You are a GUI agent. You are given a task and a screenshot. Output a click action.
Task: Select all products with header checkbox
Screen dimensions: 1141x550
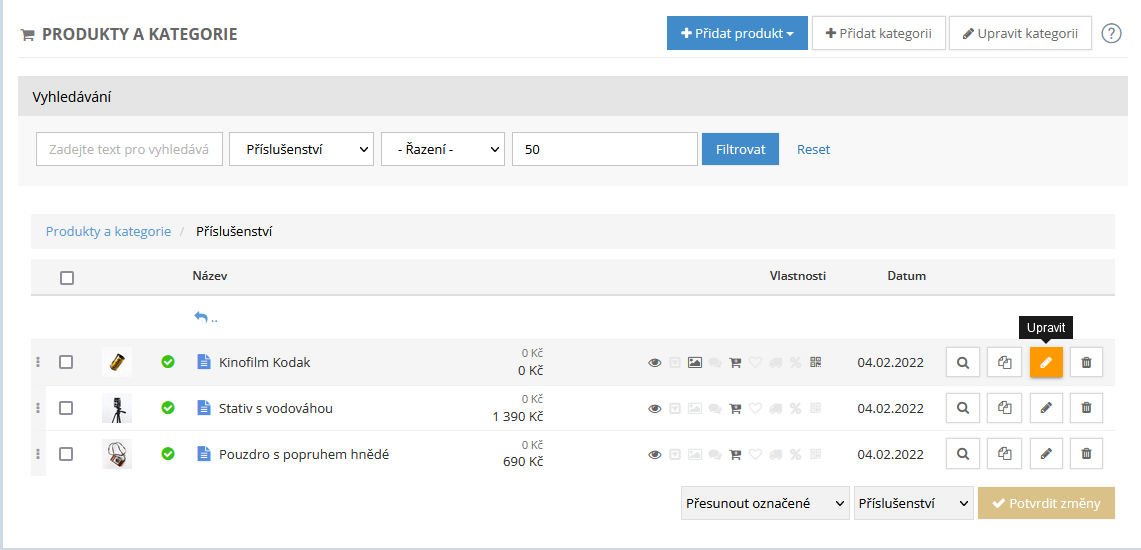click(67, 278)
